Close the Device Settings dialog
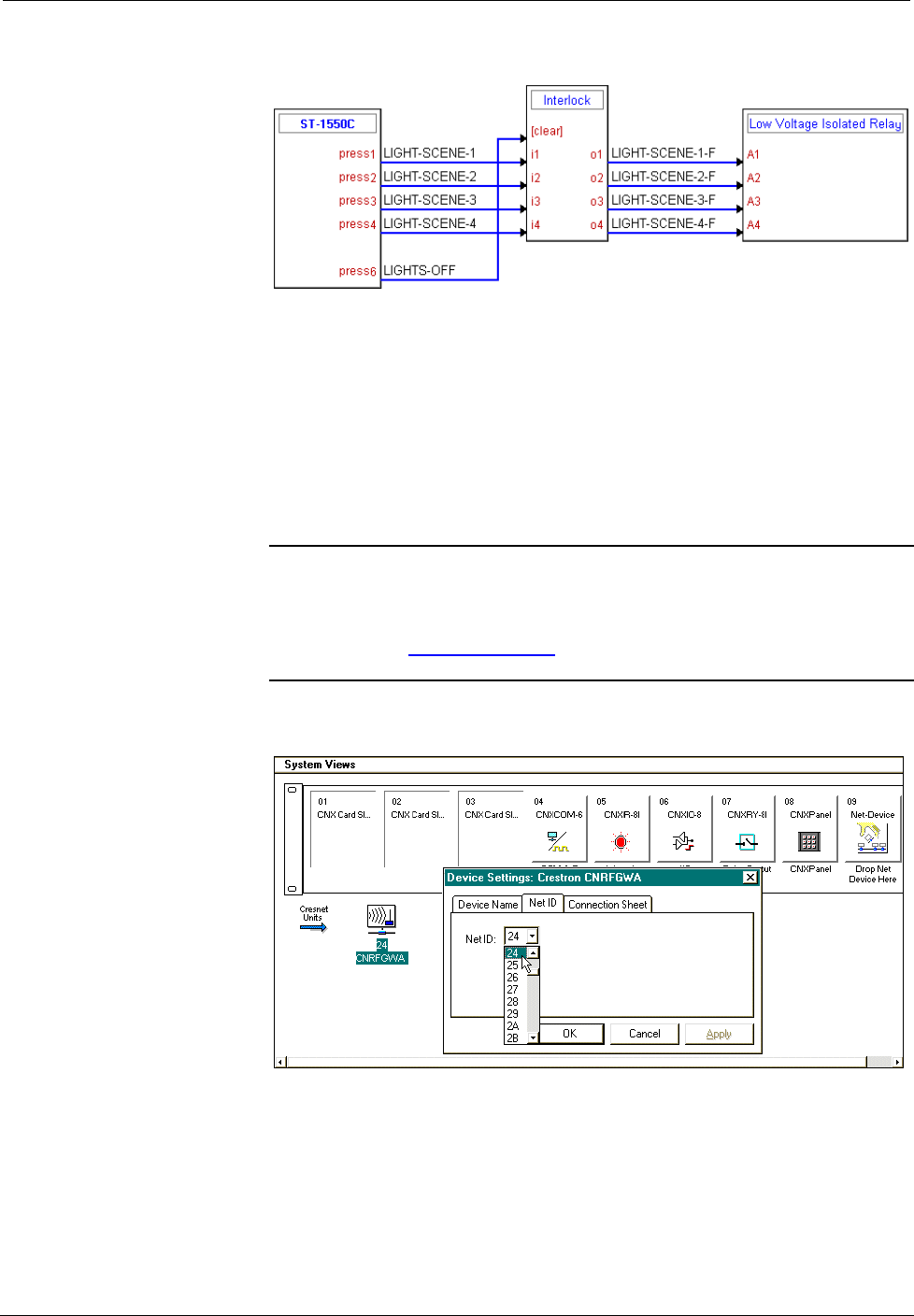Screen dimensions: 914x1316 tap(750, 878)
